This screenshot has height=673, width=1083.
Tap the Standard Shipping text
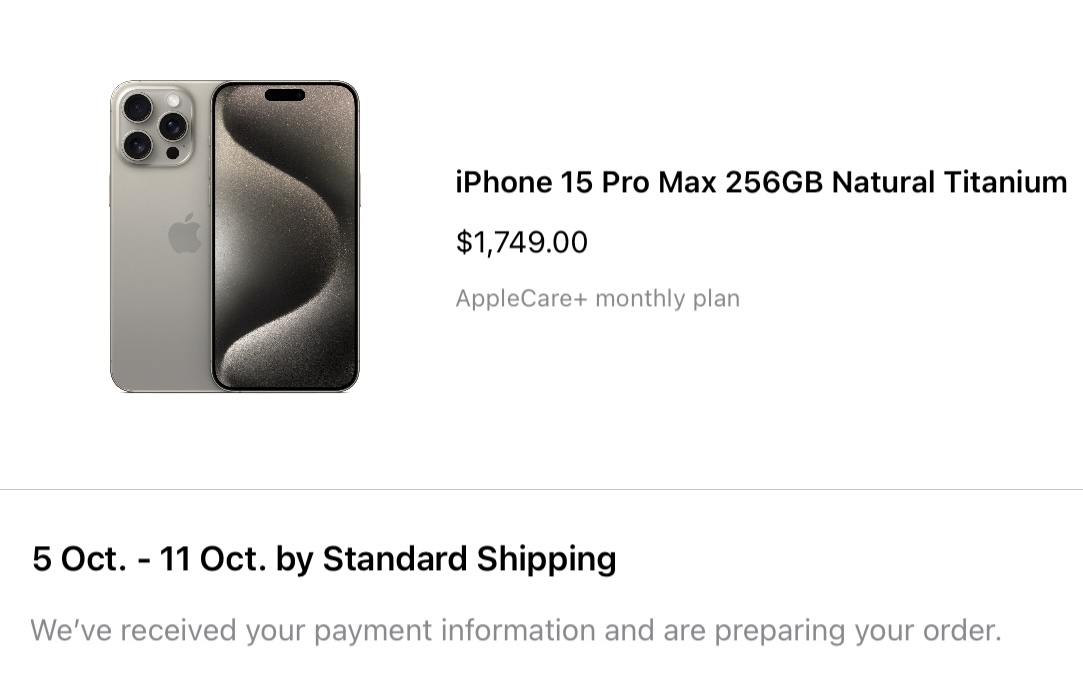point(468,558)
